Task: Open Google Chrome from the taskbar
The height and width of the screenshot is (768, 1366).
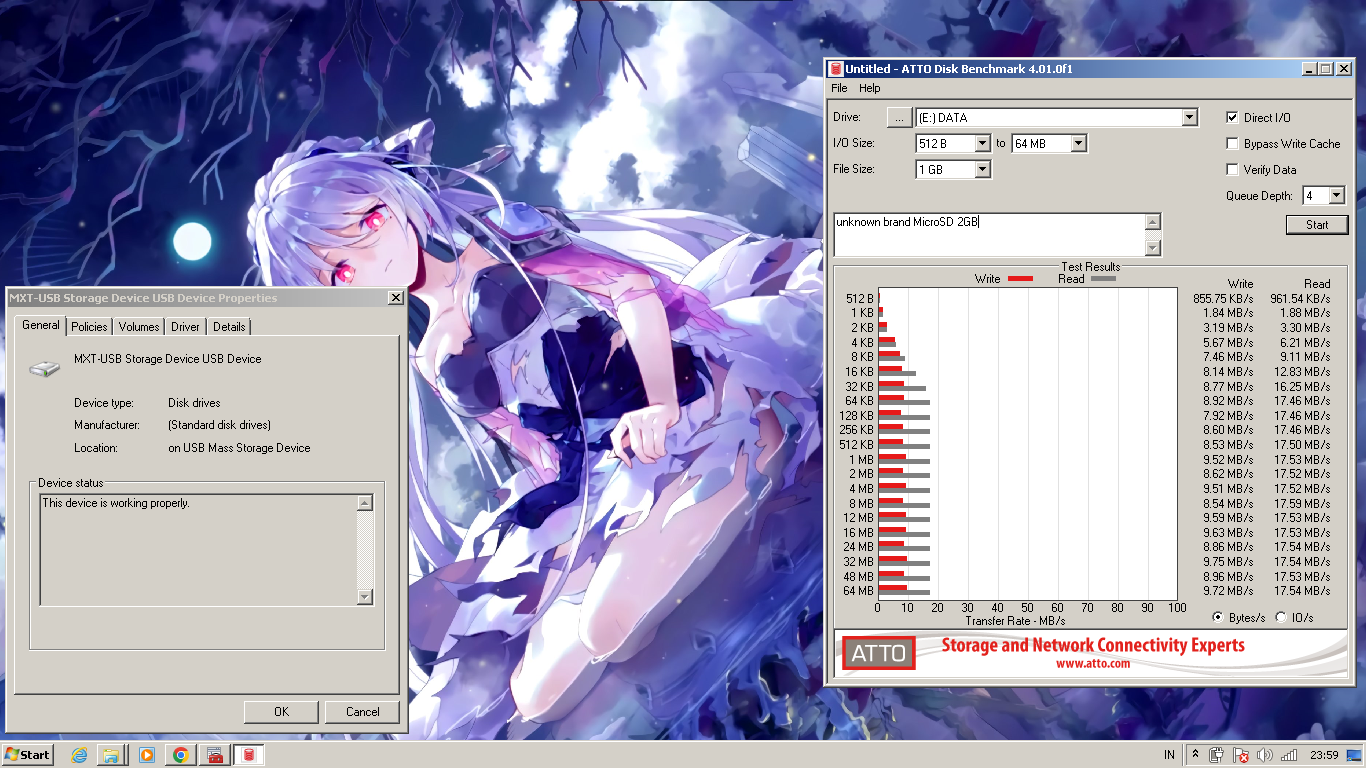Action: coord(181,755)
